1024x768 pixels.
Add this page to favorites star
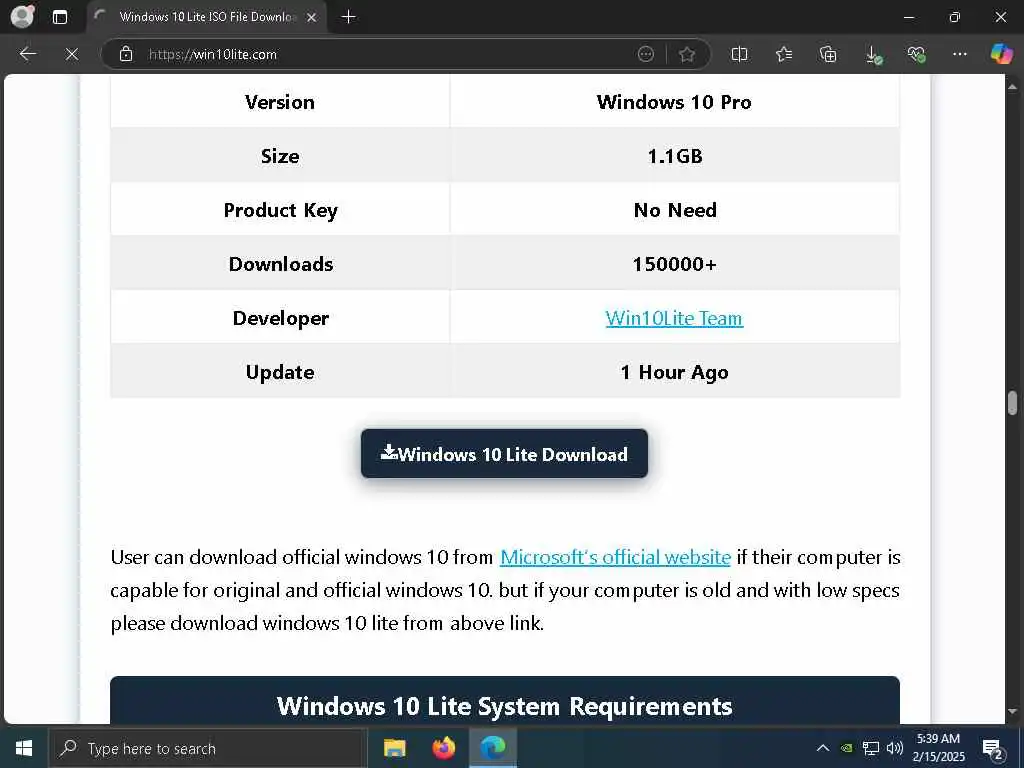686,54
